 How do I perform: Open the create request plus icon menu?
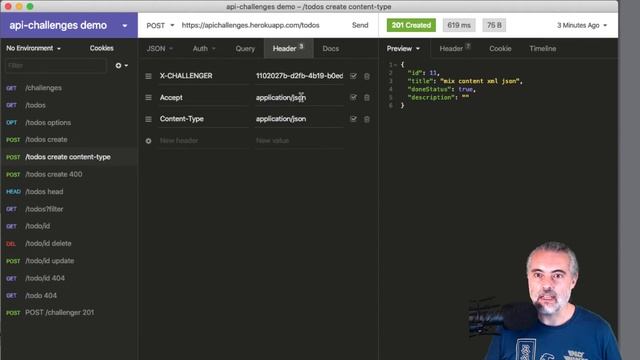[121, 65]
